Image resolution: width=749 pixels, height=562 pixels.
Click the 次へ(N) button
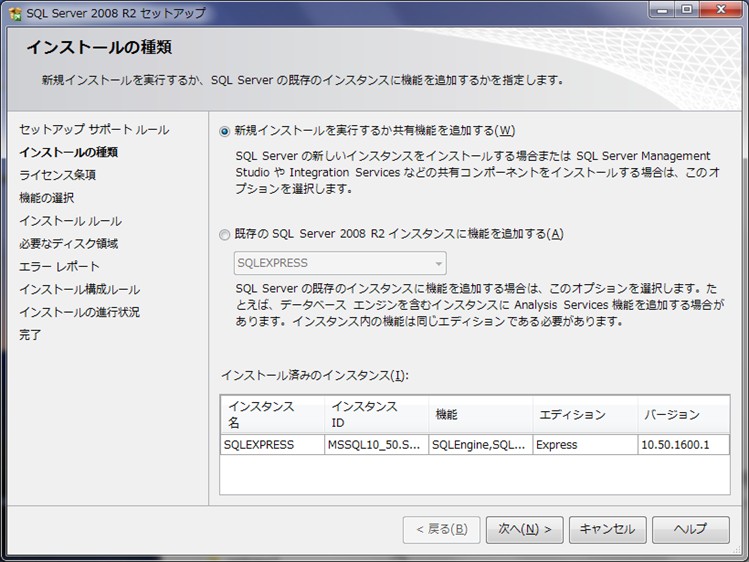click(x=524, y=529)
